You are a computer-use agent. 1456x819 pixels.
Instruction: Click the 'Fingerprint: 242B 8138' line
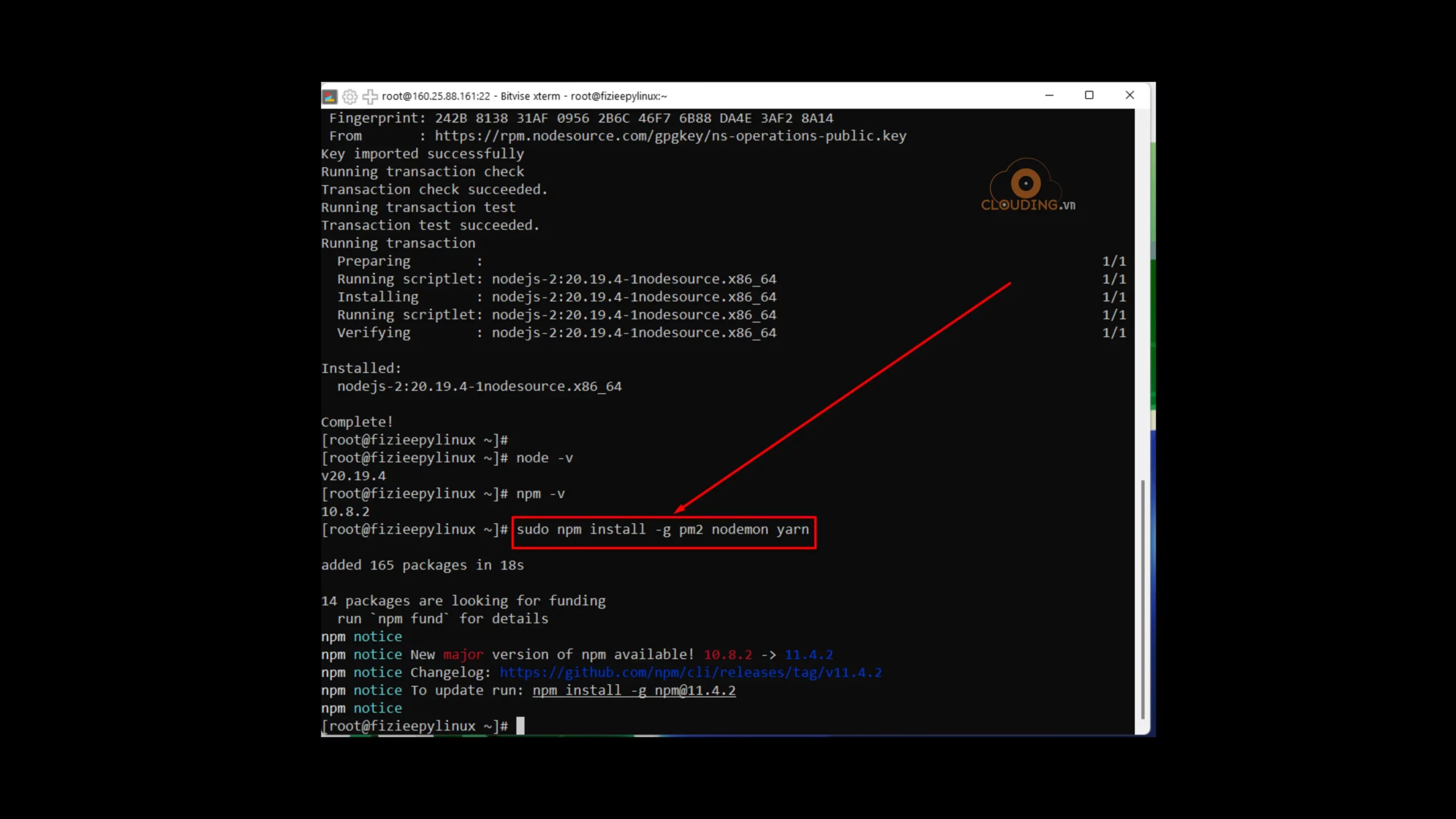581,118
